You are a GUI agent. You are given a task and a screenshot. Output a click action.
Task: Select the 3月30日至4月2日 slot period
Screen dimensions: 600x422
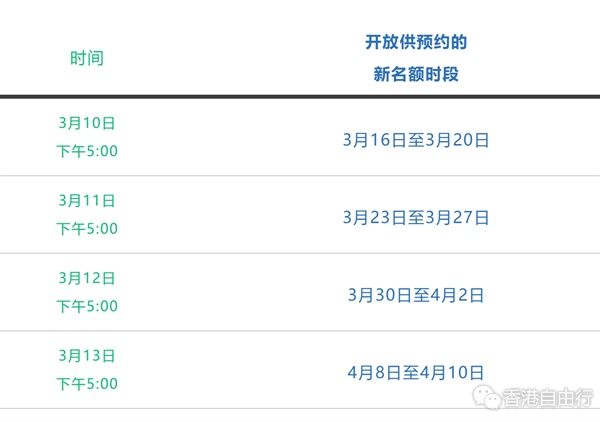click(x=415, y=294)
